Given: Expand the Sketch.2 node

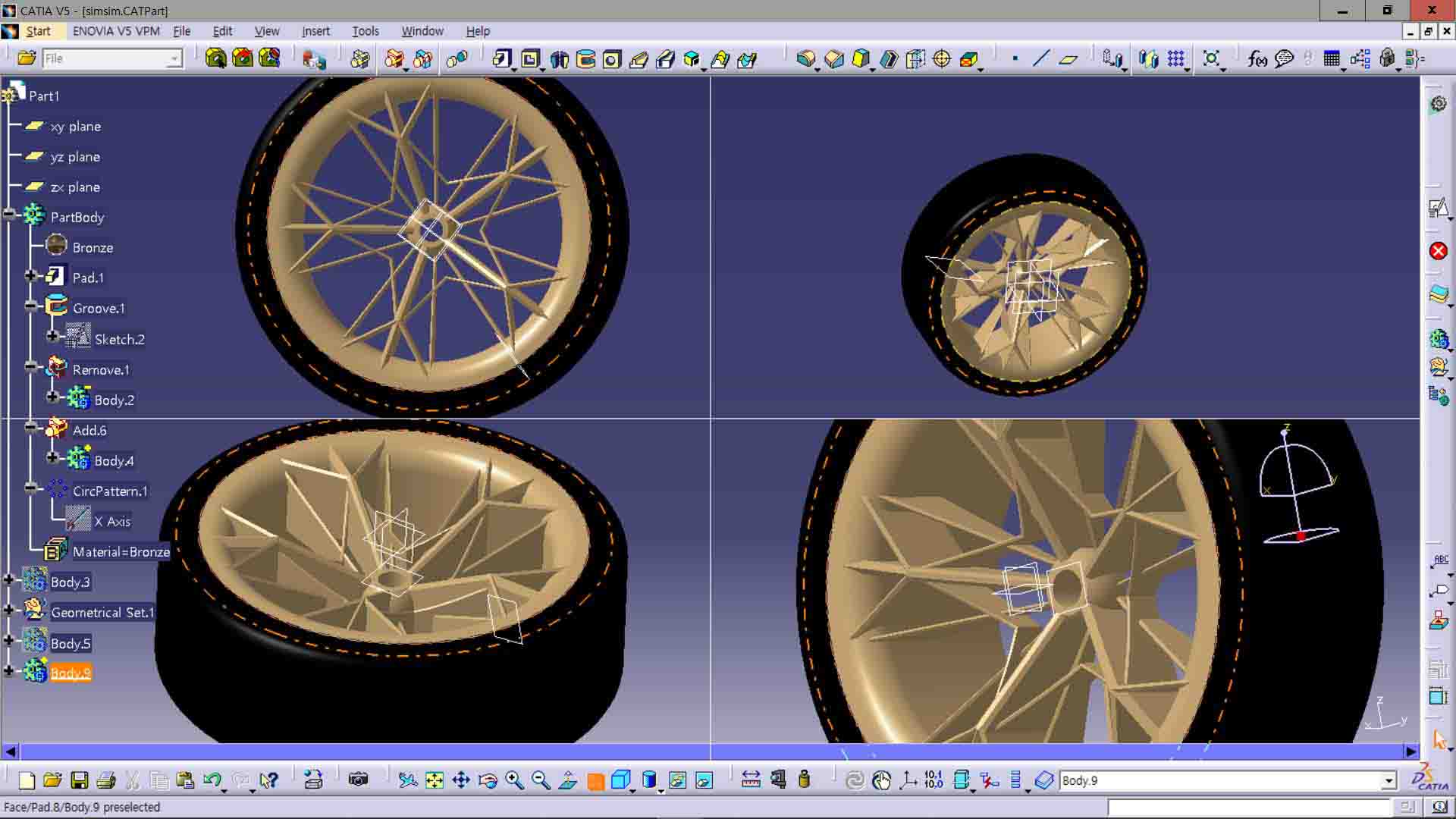Looking at the screenshot, I should [x=52, y=336].
